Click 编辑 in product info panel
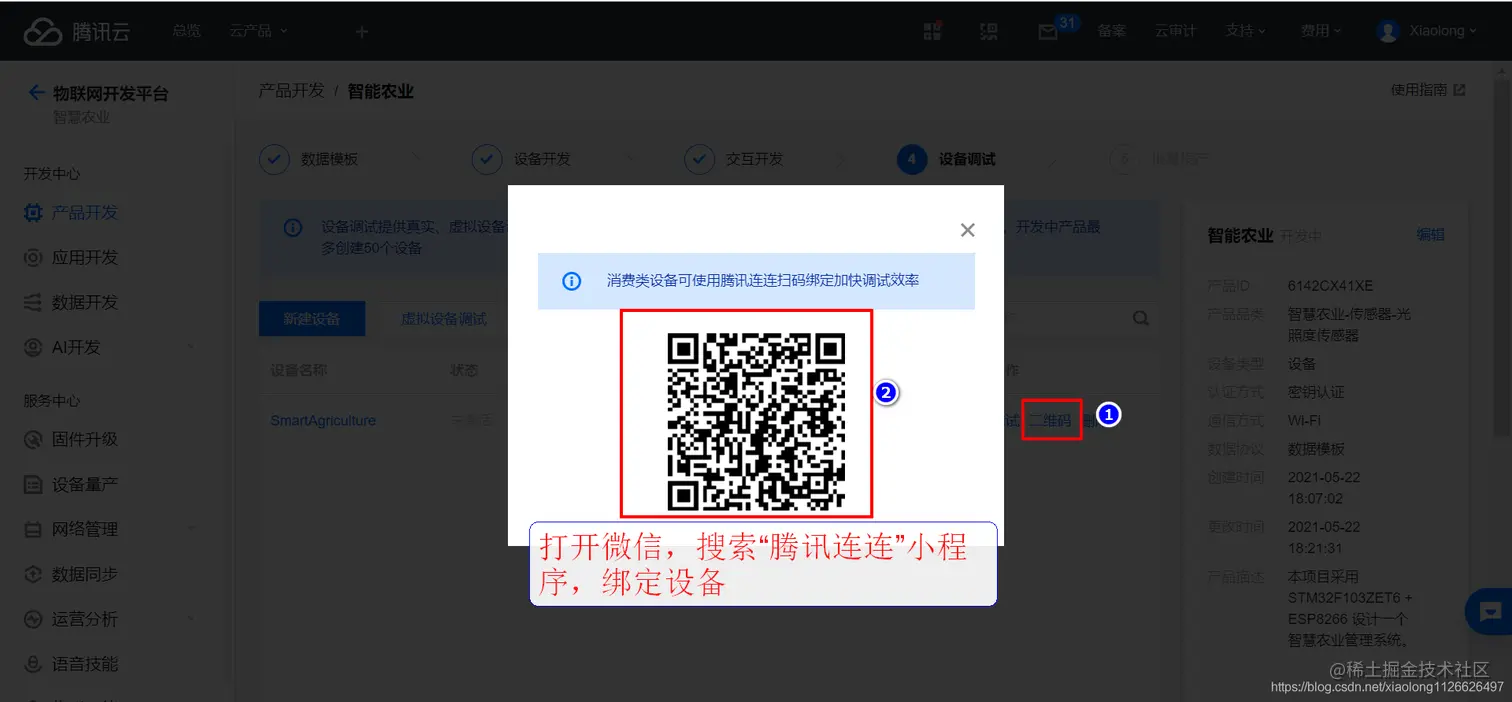 (1430, 234)
